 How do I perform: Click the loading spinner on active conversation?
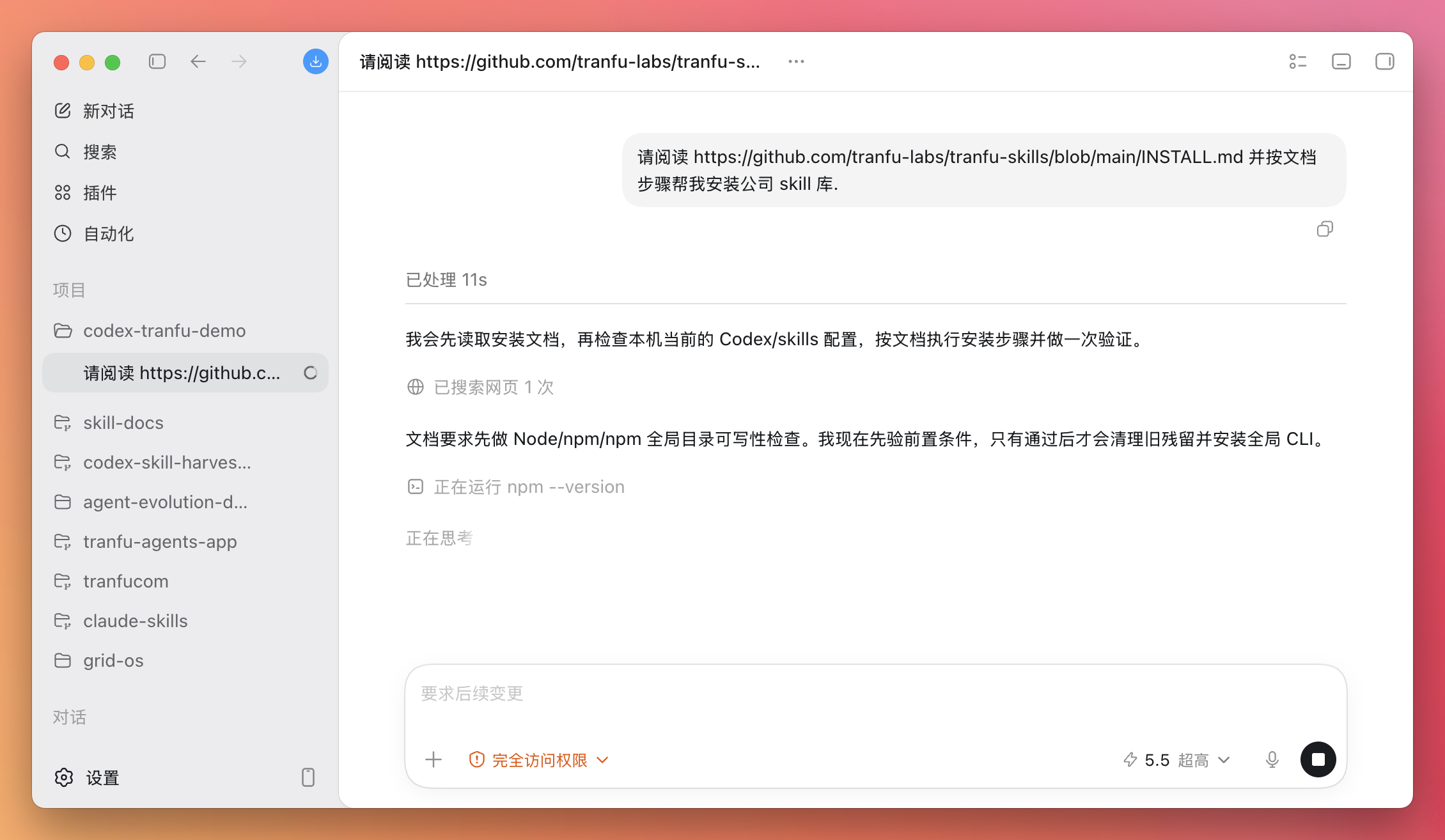pos(311,373)
